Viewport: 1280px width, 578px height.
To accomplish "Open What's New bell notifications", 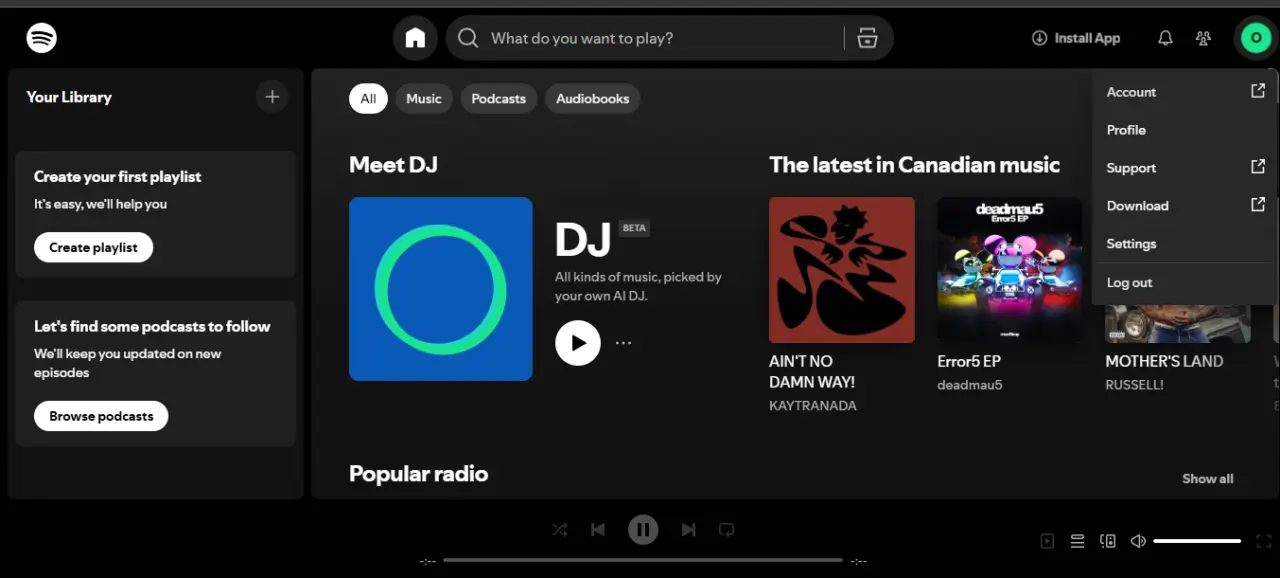I will coord(1165,38).
